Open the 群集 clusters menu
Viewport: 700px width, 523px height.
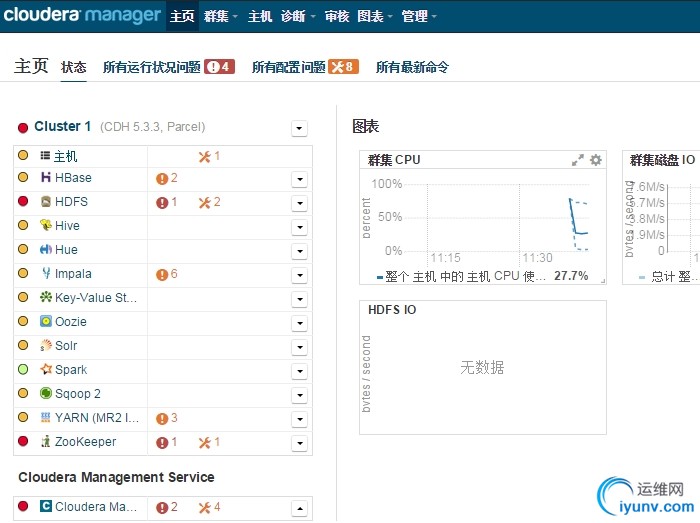(x=221, y=16)
